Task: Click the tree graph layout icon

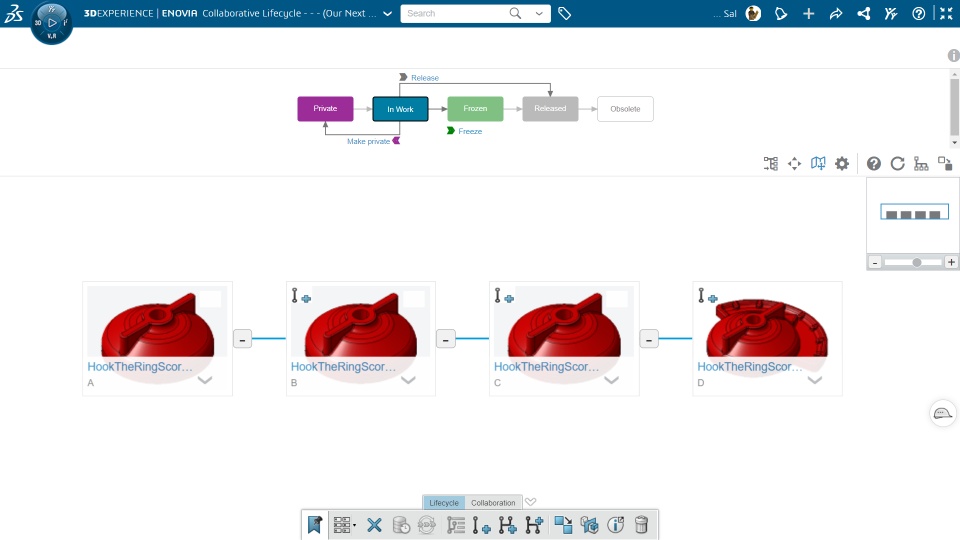Action: point(771,163)
